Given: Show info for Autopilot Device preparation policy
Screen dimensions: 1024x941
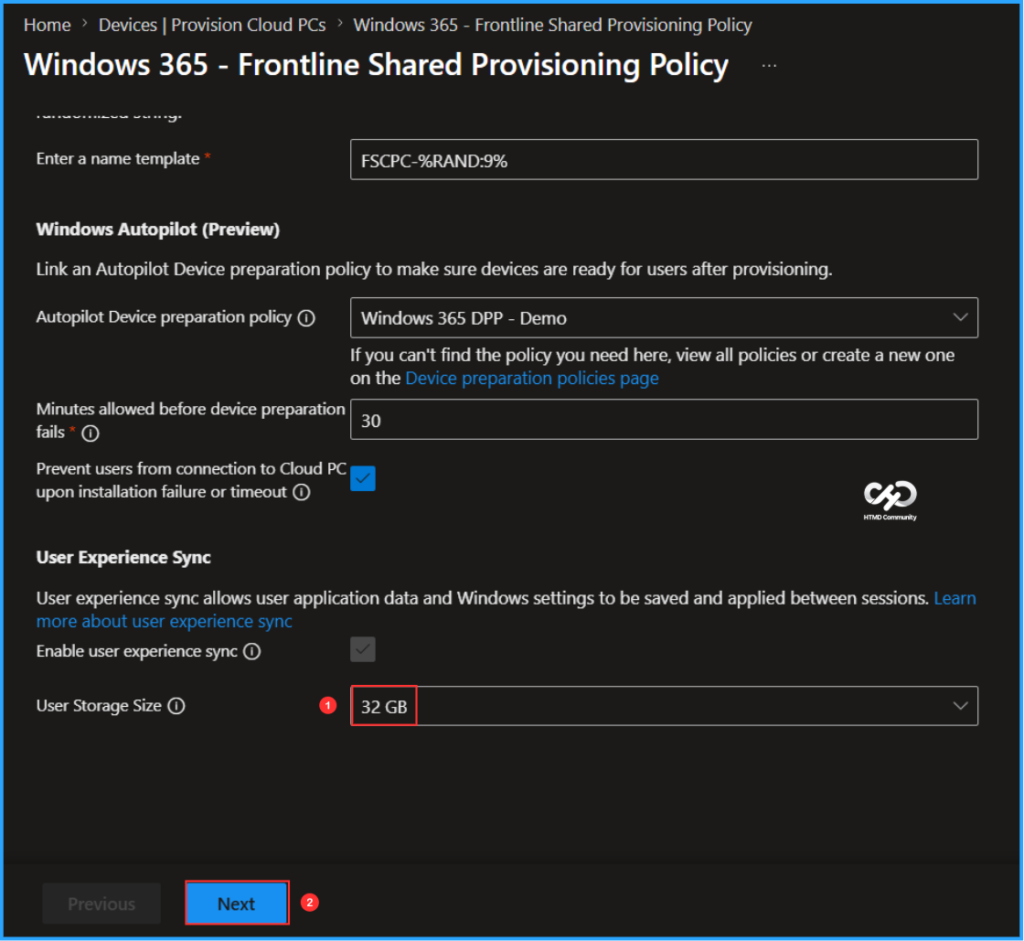Looking at the screenshot, I should click(306, 318).
